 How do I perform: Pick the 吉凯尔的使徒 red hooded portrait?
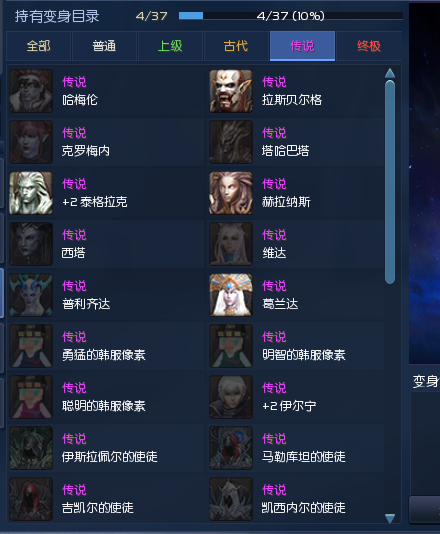coord(31,499)
